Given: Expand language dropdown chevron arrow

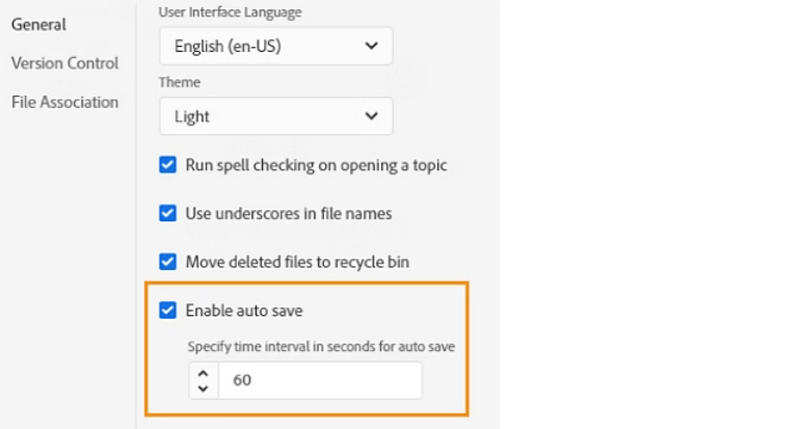Looking at the screenshot, I should point(371,46).
